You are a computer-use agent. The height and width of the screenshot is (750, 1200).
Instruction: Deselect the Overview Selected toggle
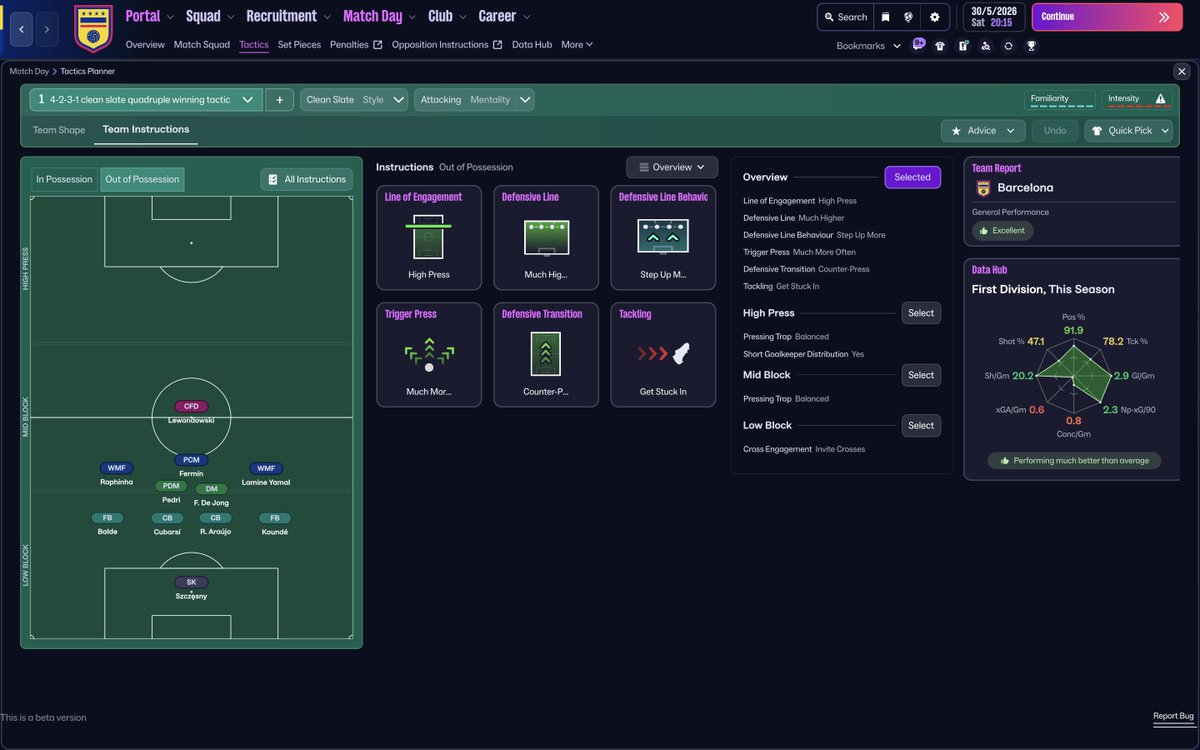[911, 176]
